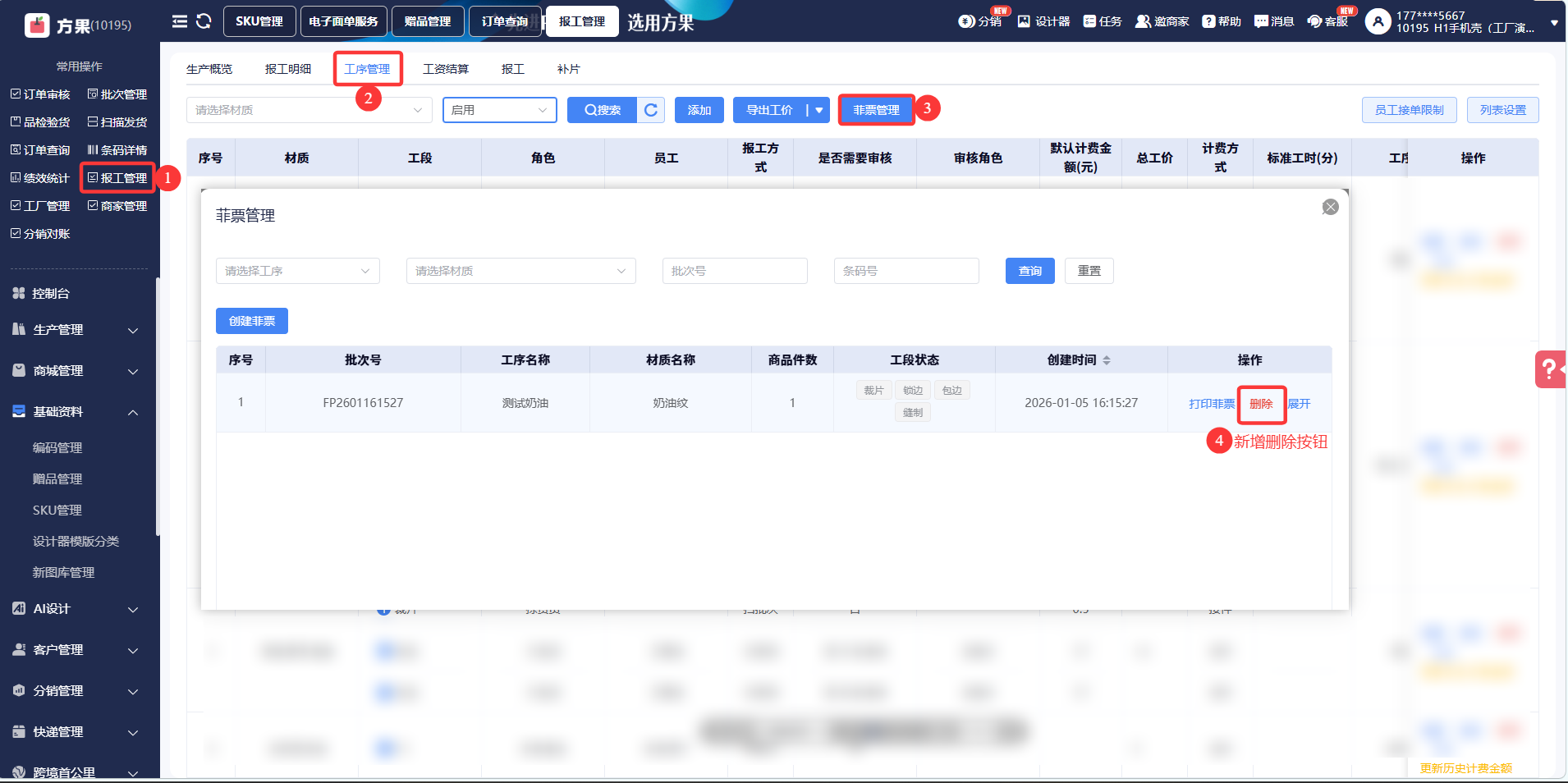Click the 客服 customer service icon
1568x783 pixels.
1327,21
